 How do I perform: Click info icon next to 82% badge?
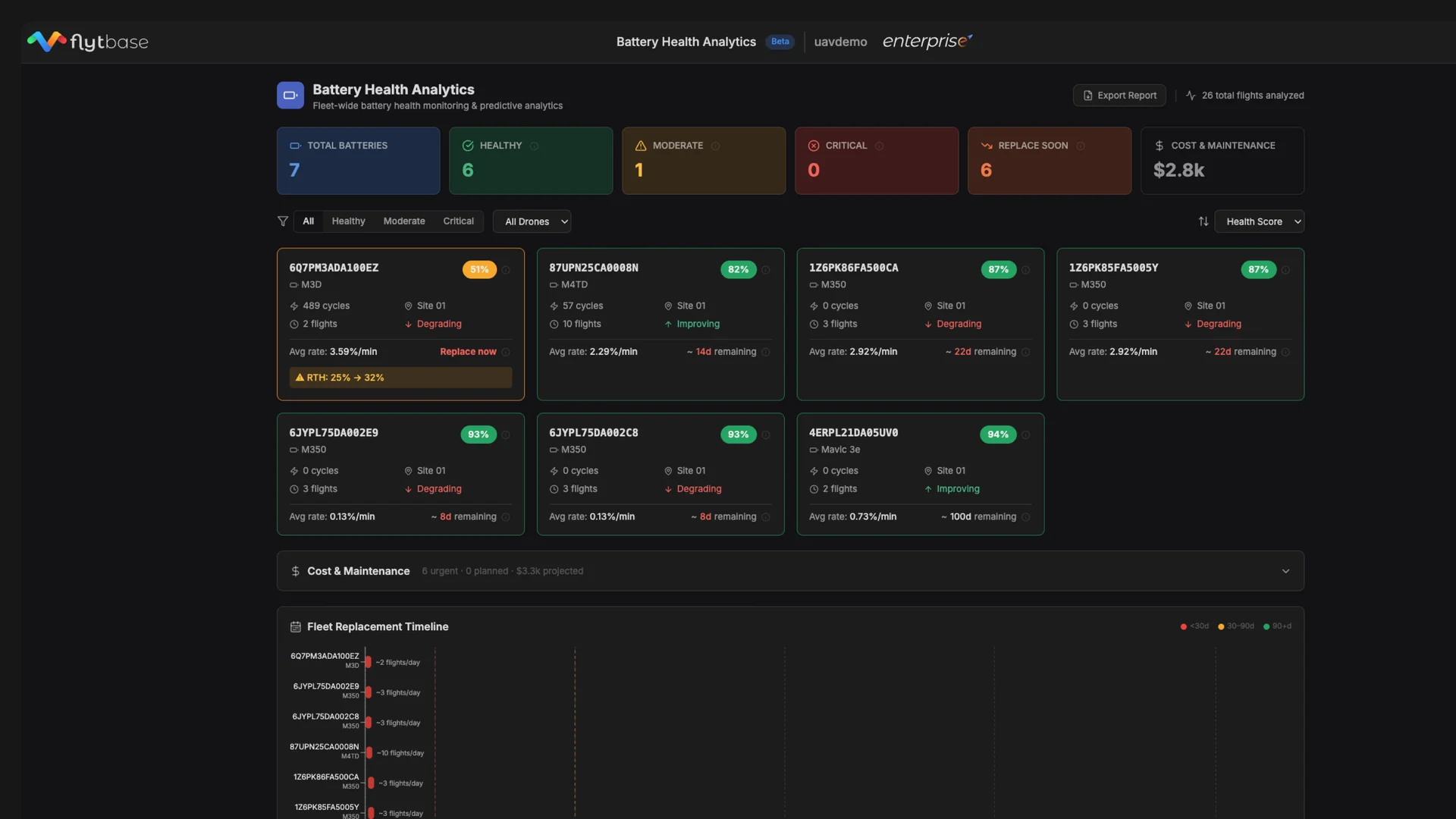click(x=766, y=270)
